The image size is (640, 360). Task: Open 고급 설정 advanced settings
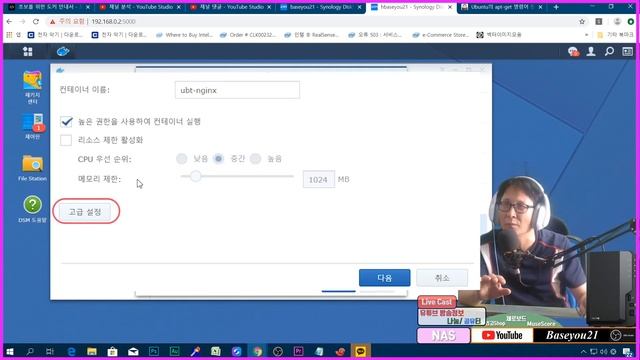85,212
